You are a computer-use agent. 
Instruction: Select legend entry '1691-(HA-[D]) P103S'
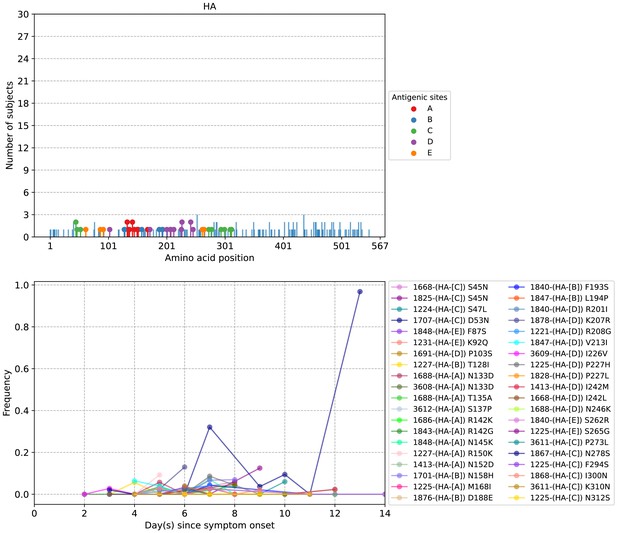click(x=442, y=354)
